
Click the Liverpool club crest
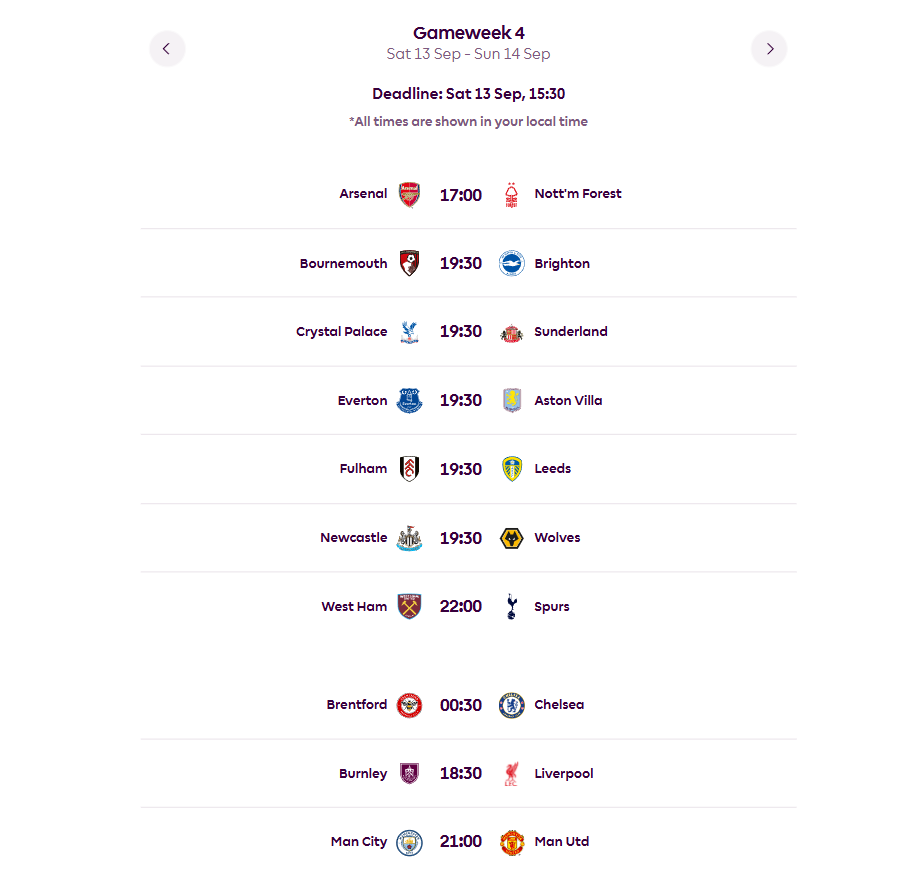pos(512,774)
